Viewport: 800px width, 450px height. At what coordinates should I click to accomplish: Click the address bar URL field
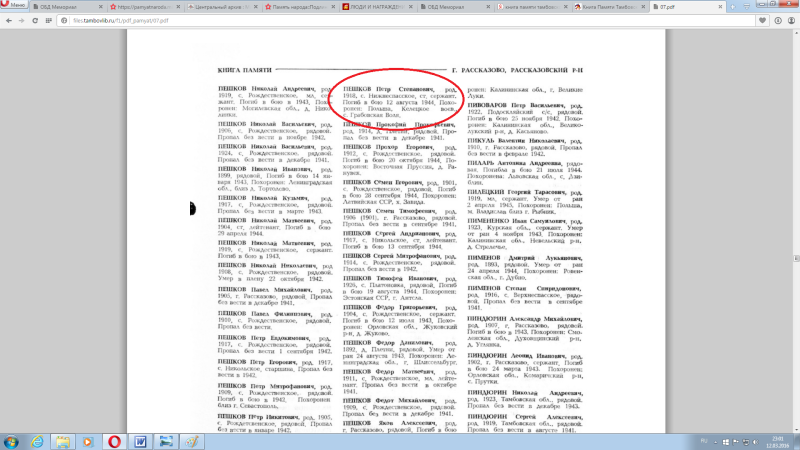click(408, 20)
